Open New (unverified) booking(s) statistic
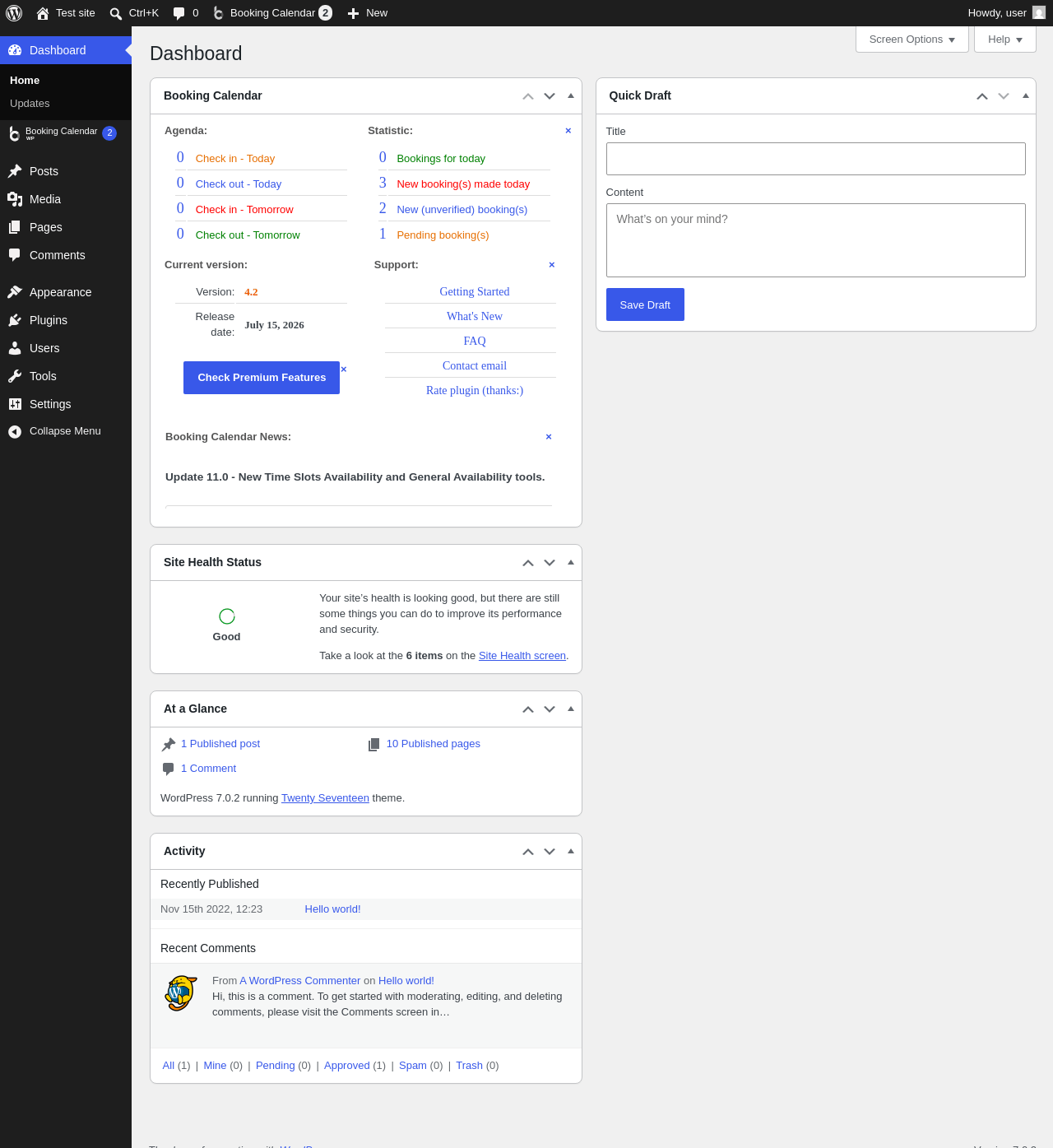 pyautogui.click(x=462, y=210)
